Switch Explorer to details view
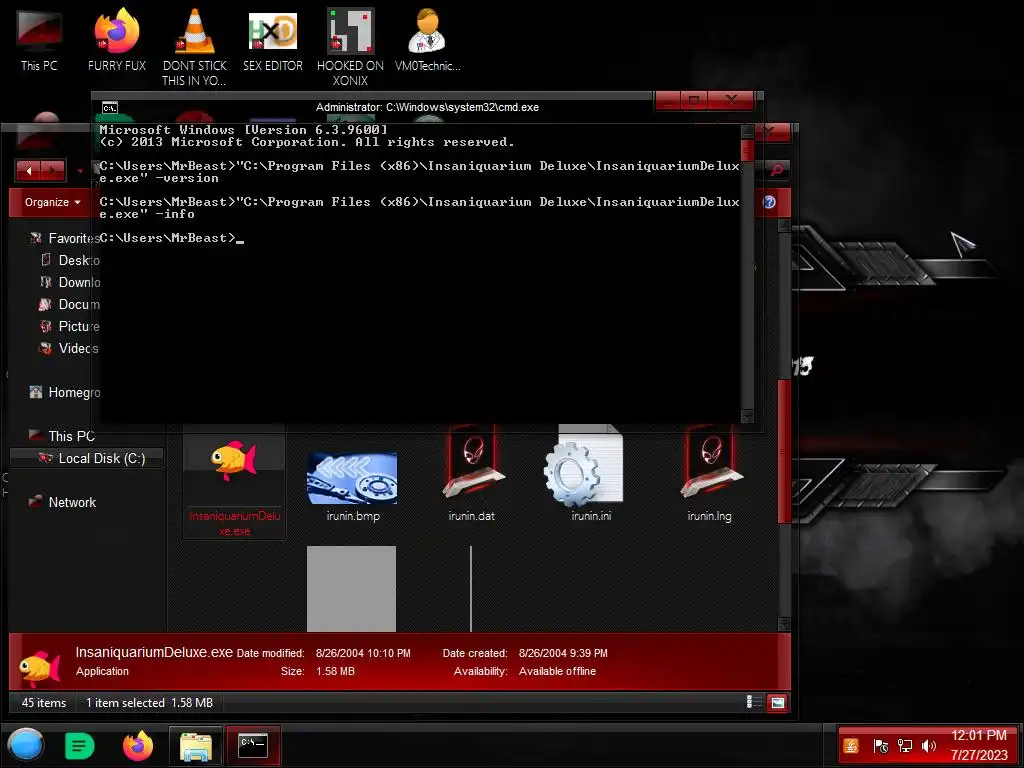Image resolution: width=1024 pixels, height=768 pixels. tap(754, 702)
